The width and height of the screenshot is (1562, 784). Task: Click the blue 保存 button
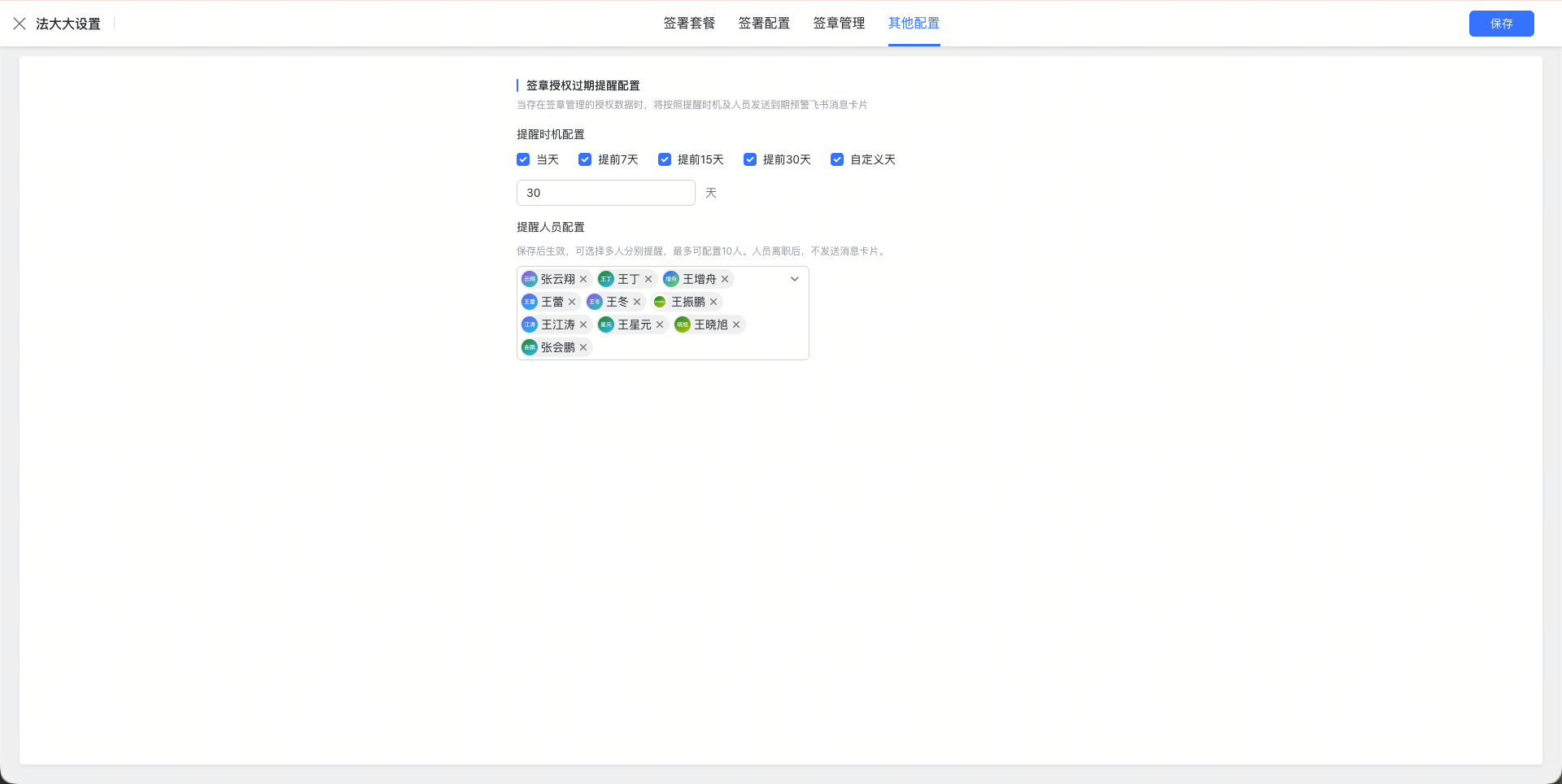(x=1502, y=24)
